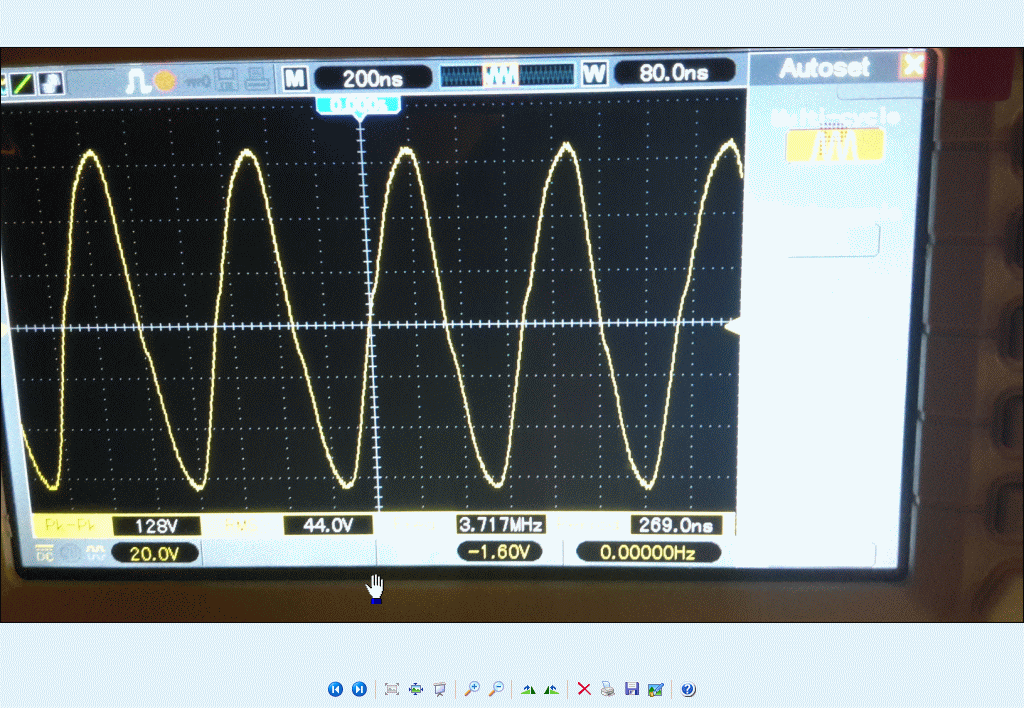The width and height of the screenshot is (1024, 708).
Task: Advance to the next image
Action: (359, 689)
